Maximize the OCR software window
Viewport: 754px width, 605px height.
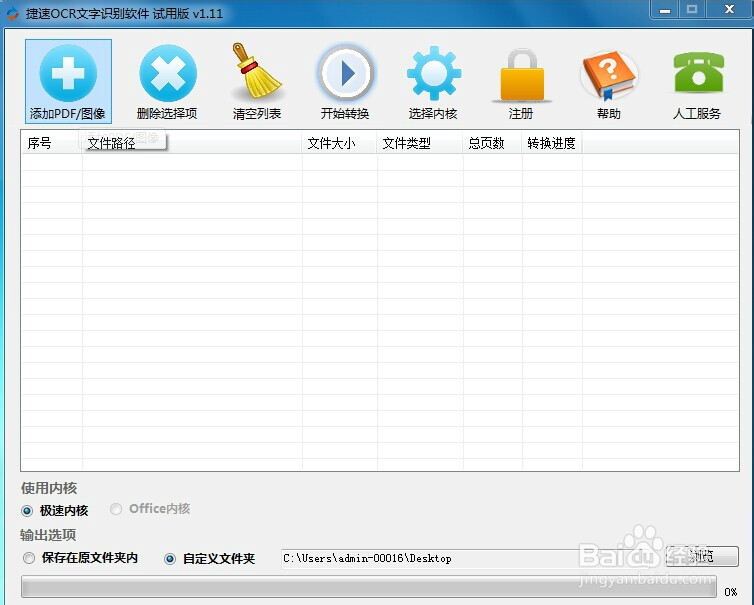692,9
